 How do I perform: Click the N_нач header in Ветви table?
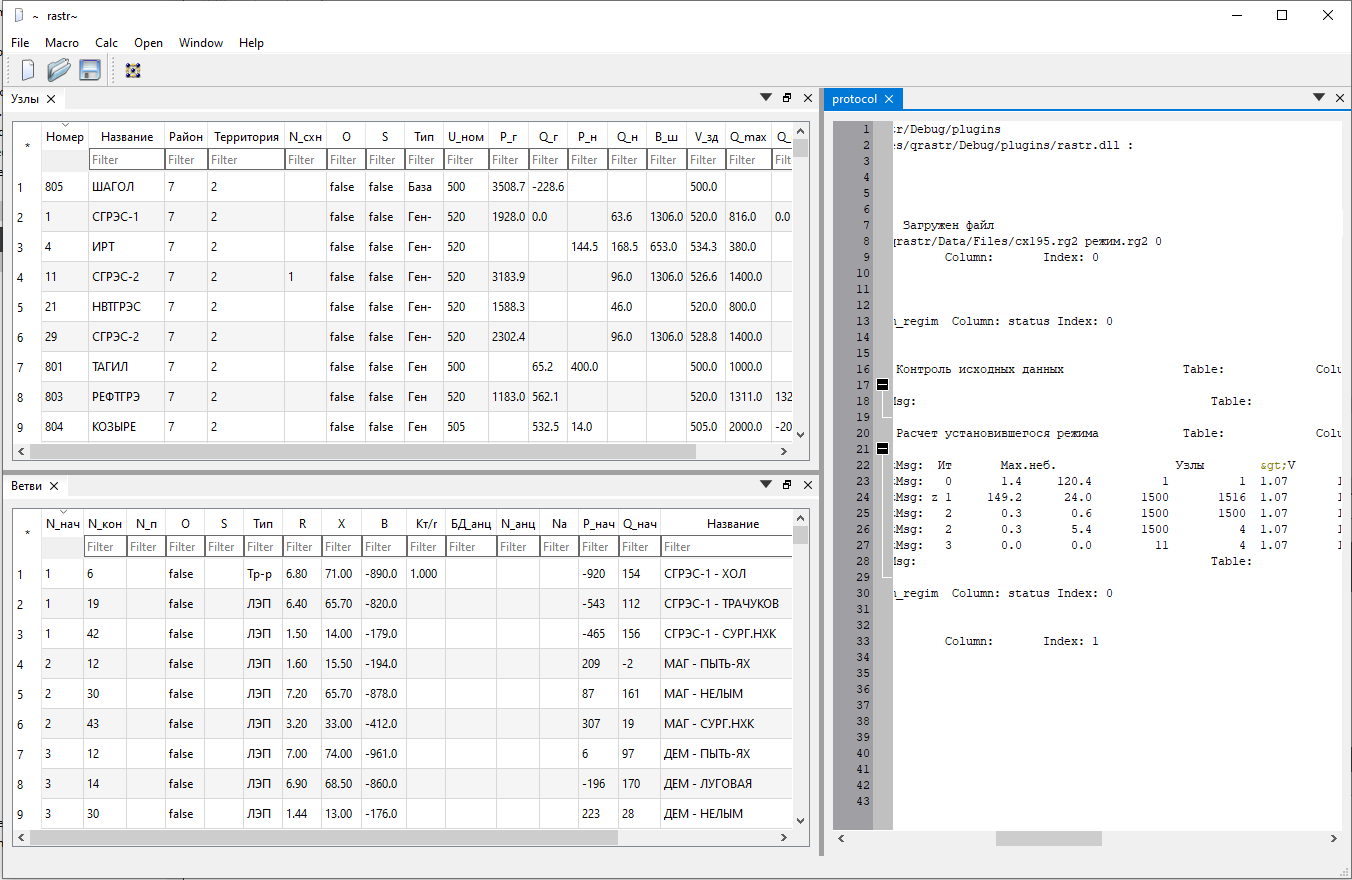coord(63,524)
